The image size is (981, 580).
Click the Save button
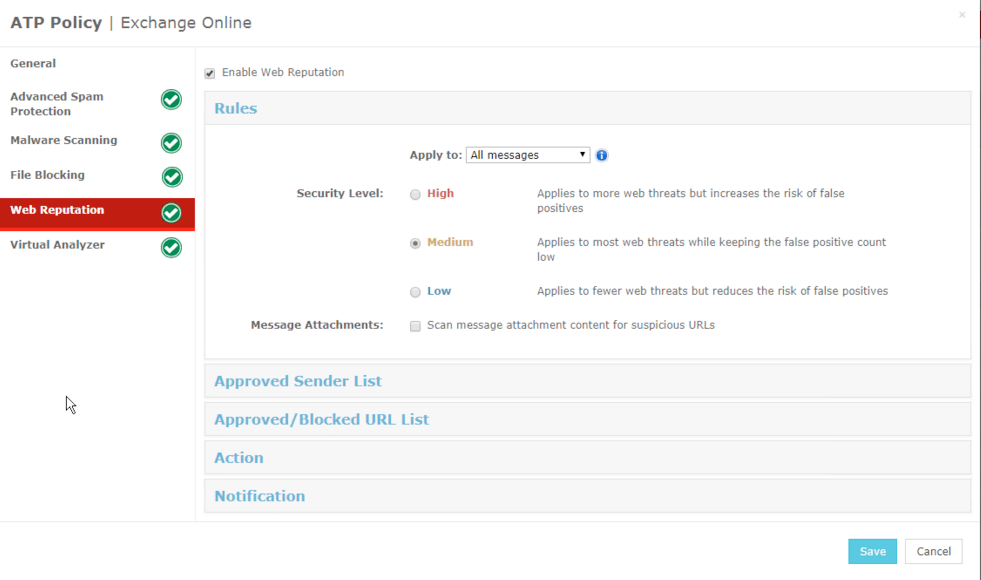872,551
